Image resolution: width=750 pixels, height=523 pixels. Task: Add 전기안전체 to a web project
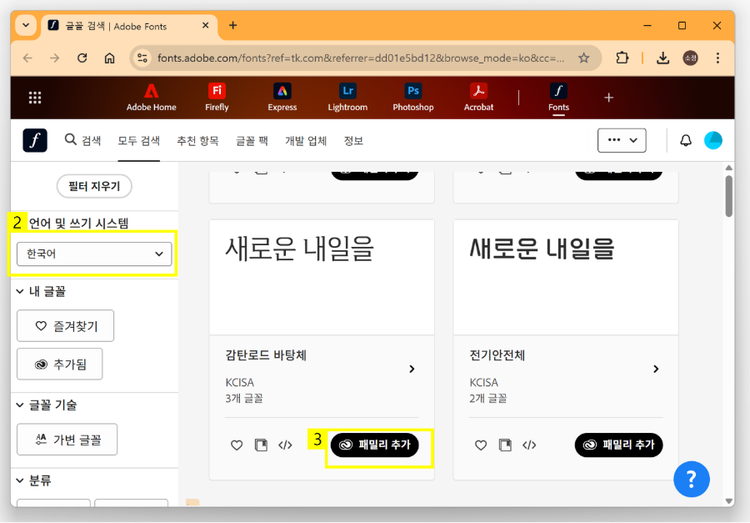tap(505, 445)
